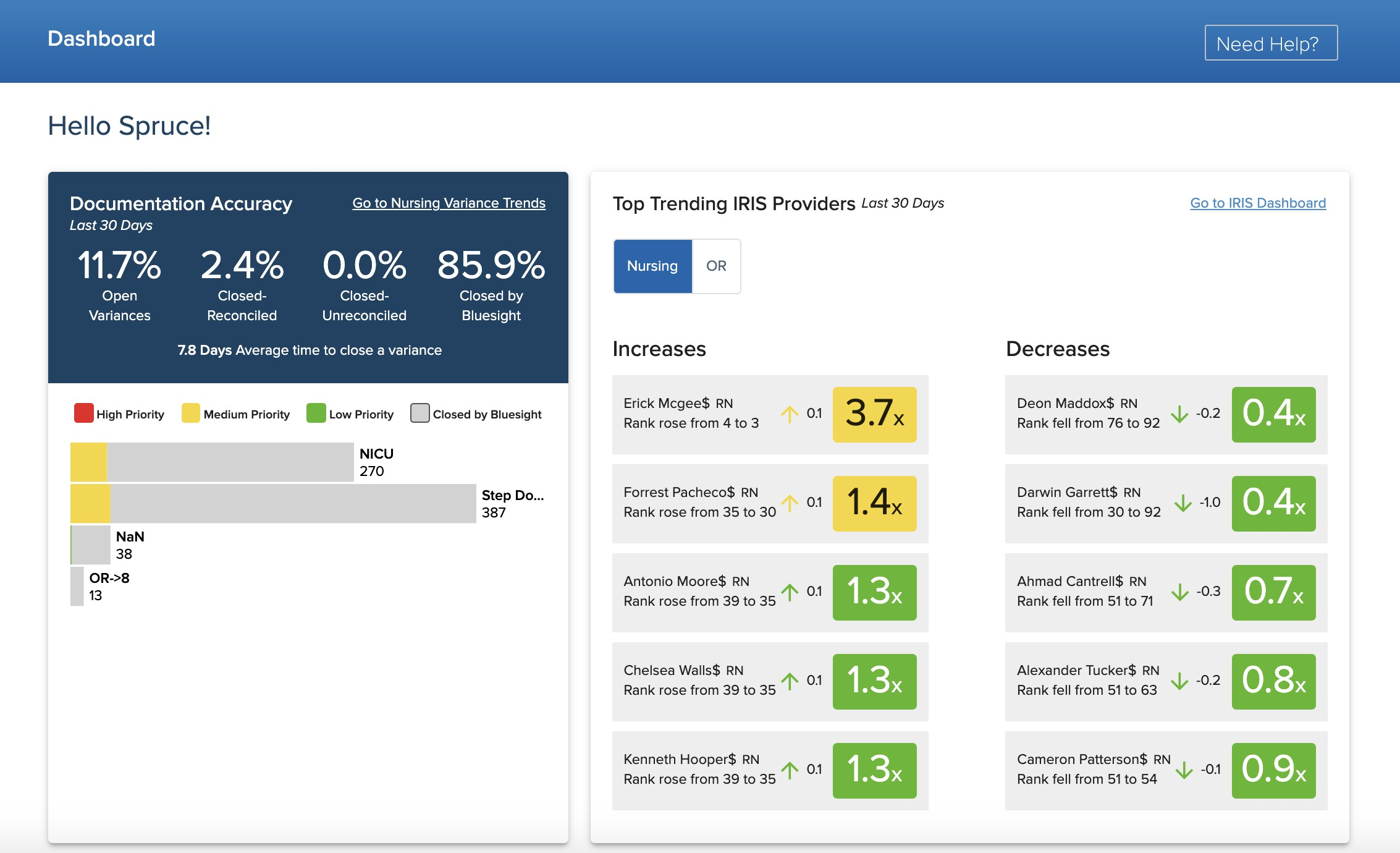Click the Need Help? button

[x=1270, y=43]
